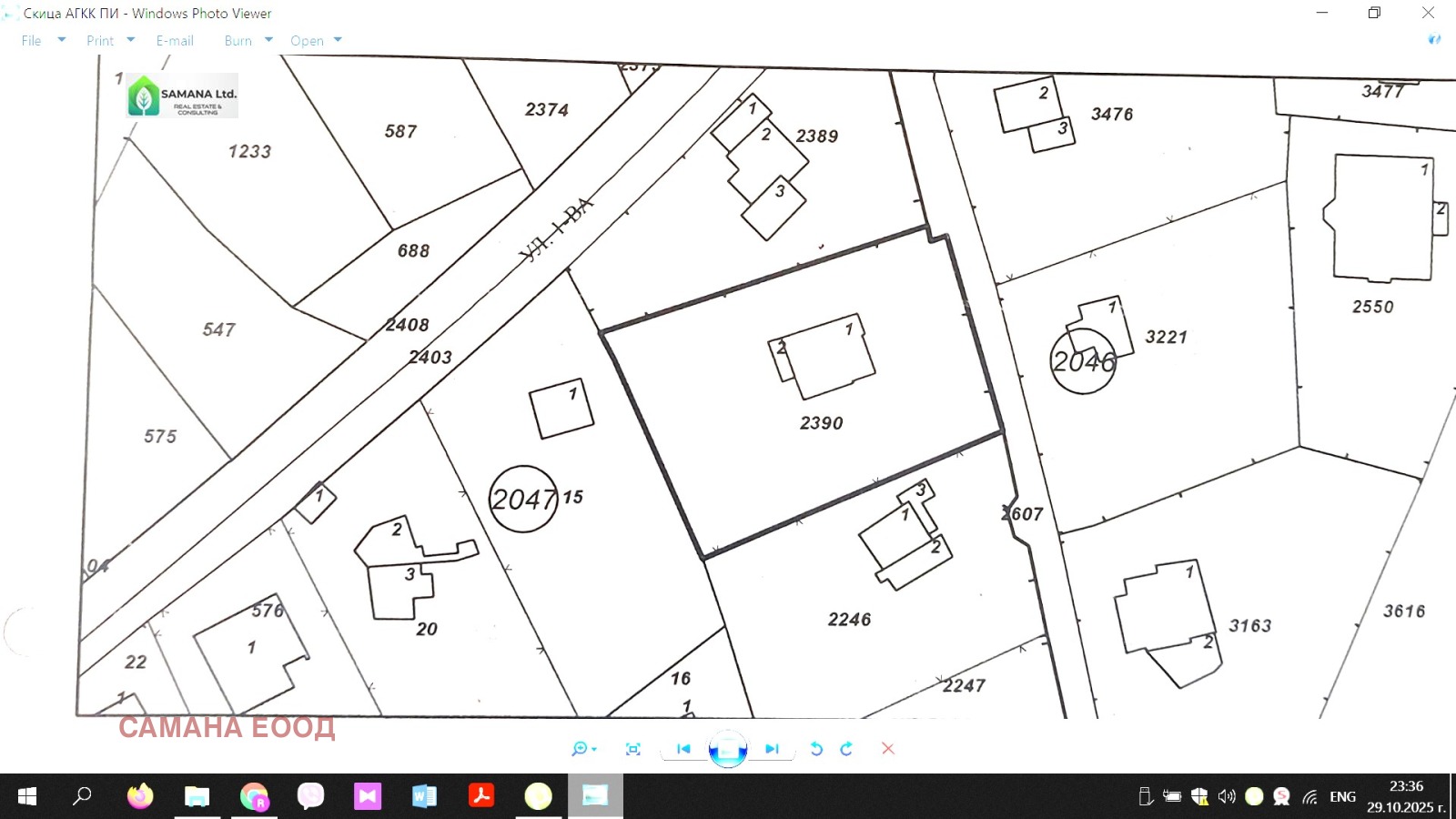Toggle the ENG input language indicator

pos(1342,797)
